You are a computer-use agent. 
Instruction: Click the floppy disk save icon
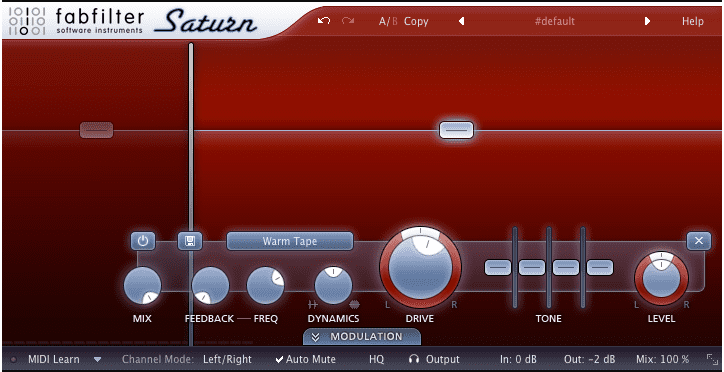point(190,241)
